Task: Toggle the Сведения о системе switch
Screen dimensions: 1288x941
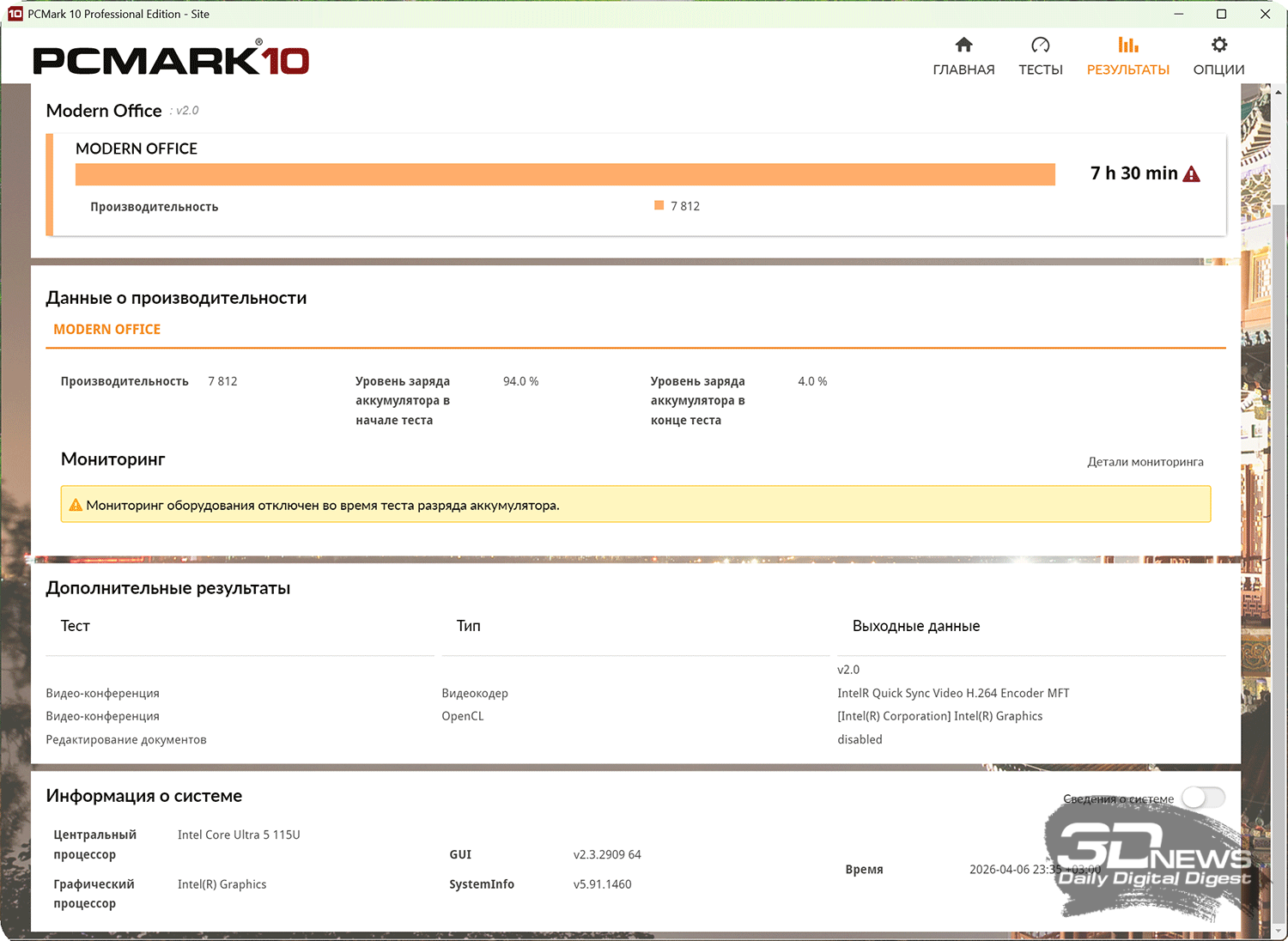Action: [1202, 798]
